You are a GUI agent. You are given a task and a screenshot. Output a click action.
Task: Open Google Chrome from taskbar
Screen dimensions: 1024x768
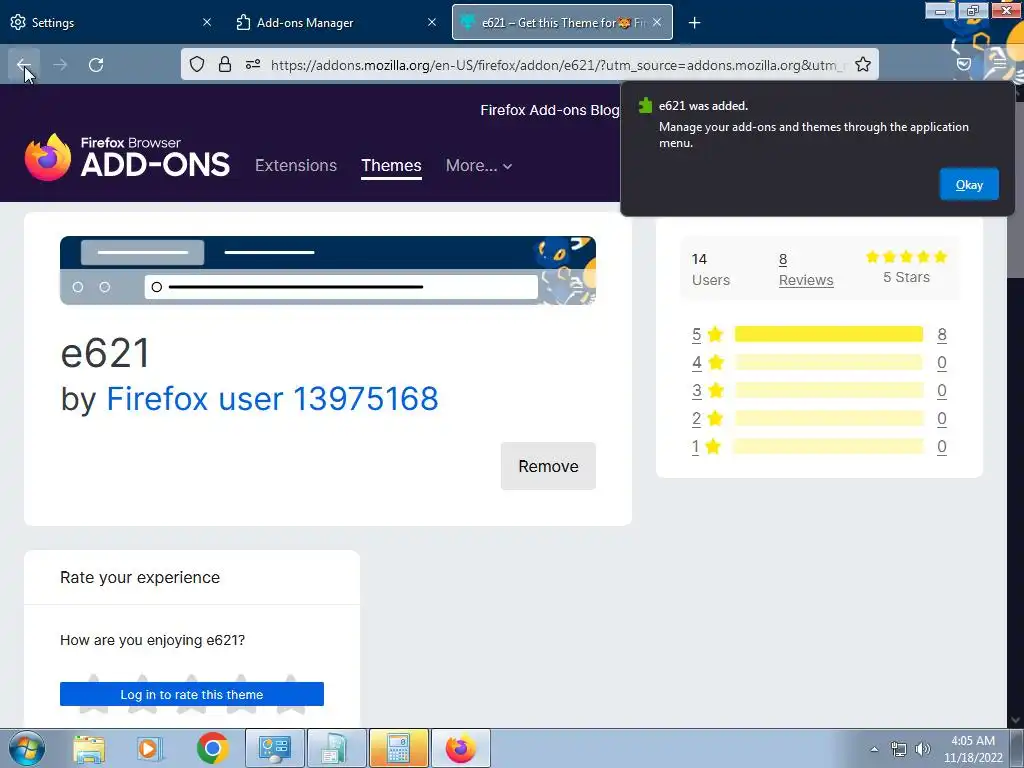click(x=212, y=748)
